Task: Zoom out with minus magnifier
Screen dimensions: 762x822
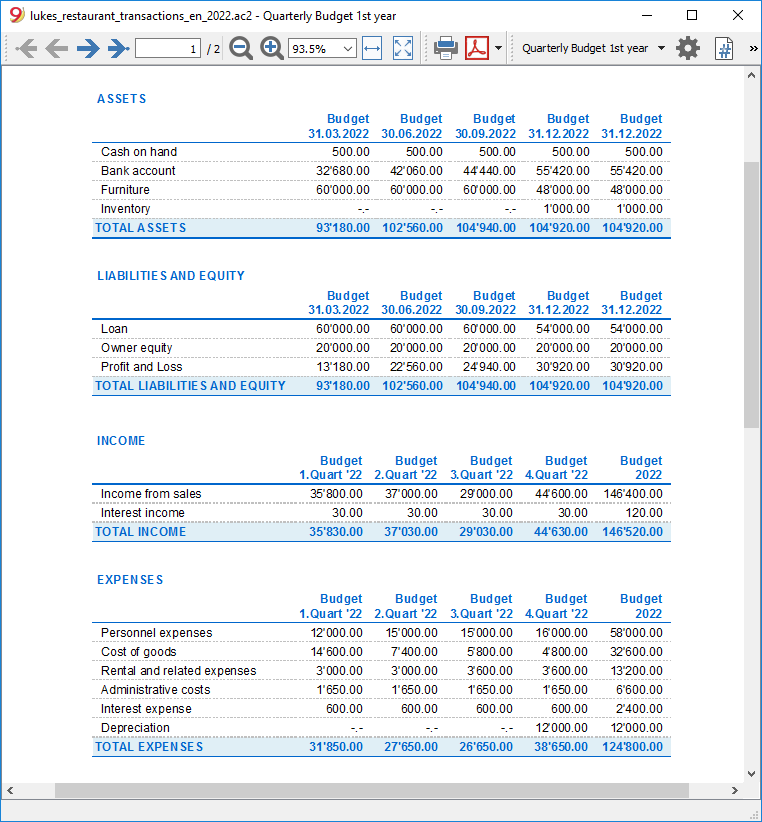Action: 241,48
